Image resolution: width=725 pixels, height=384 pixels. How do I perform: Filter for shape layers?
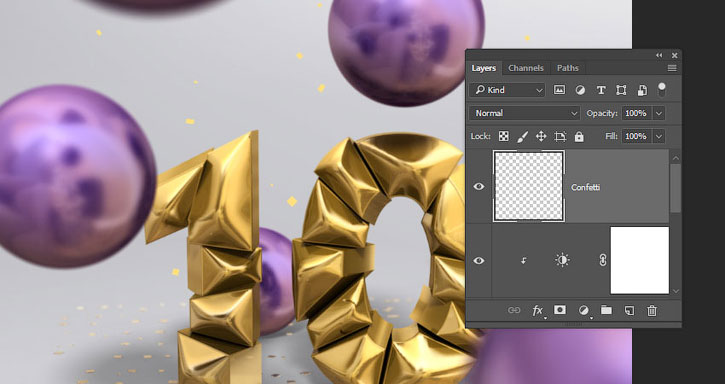(621, 90)
